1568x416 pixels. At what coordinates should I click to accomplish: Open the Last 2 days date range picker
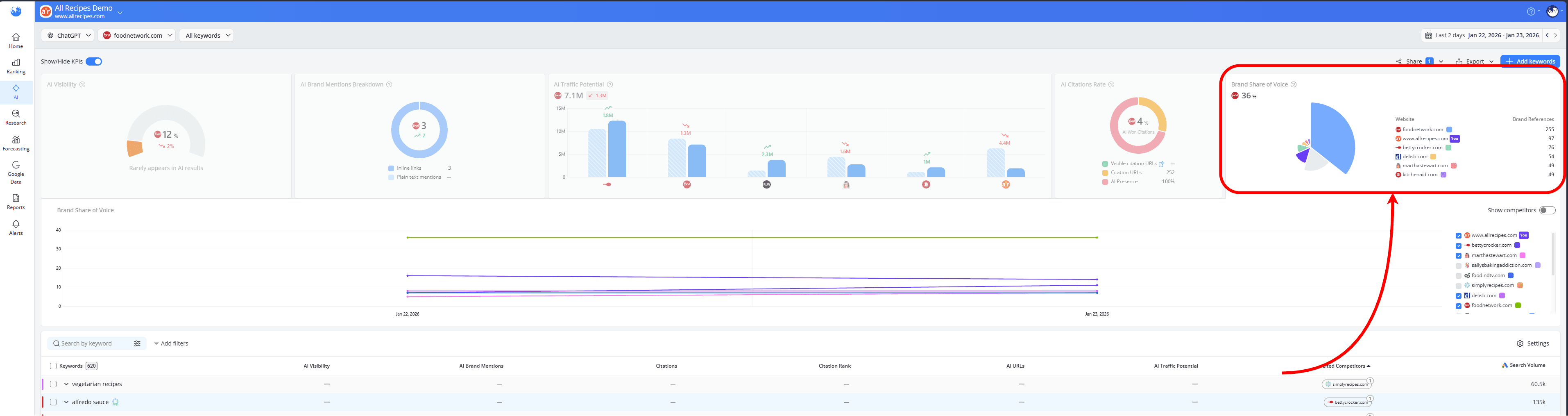tap(1482, 35)
